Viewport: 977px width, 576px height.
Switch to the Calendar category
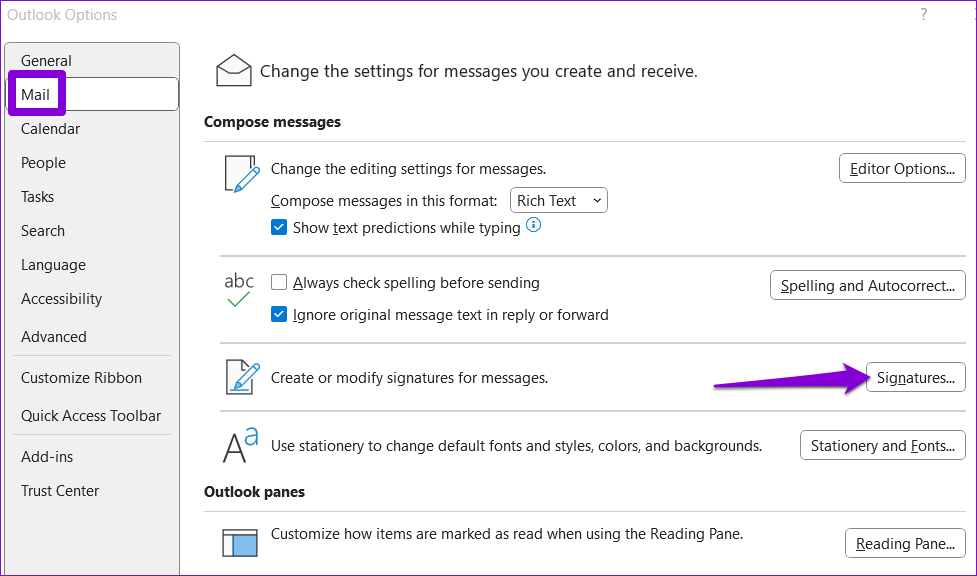click(x=50, y=129)
